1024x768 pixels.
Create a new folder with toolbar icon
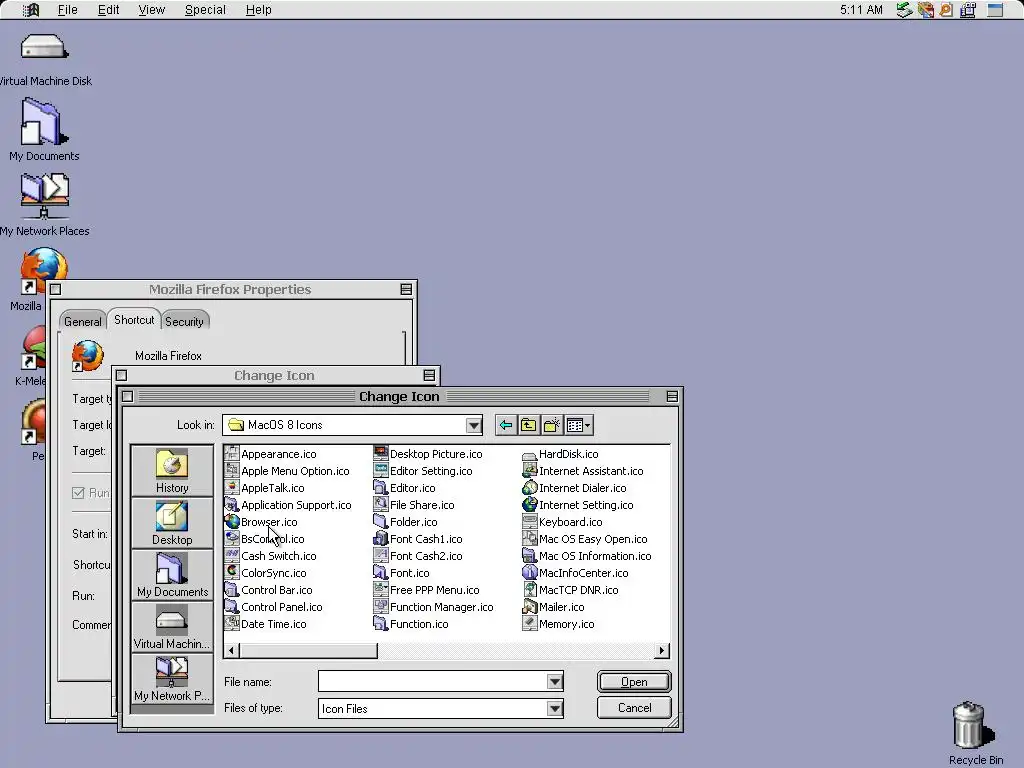pos(551,425)
